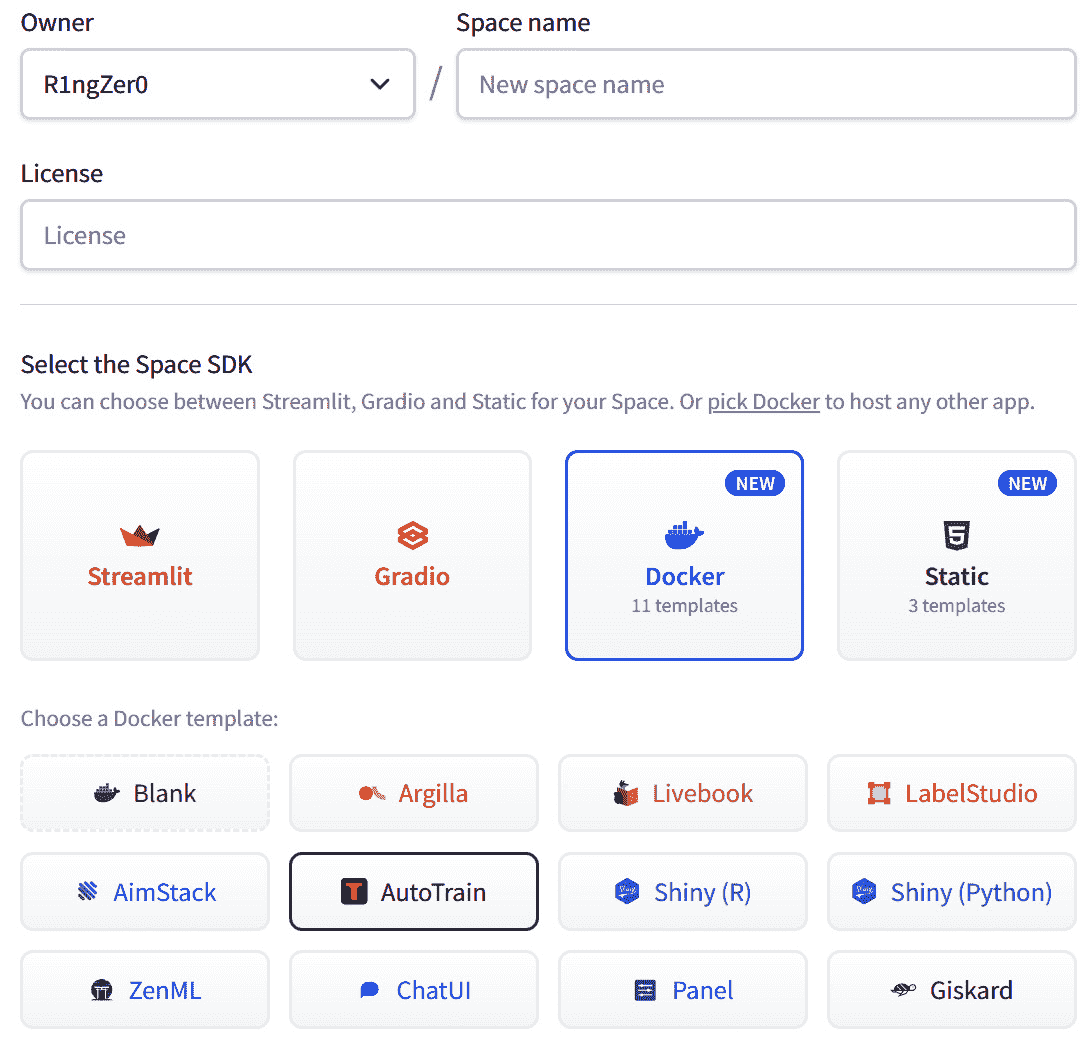Click the Giskard turtle icon
Viewport: 1091px width, 1043px height.
903,991
